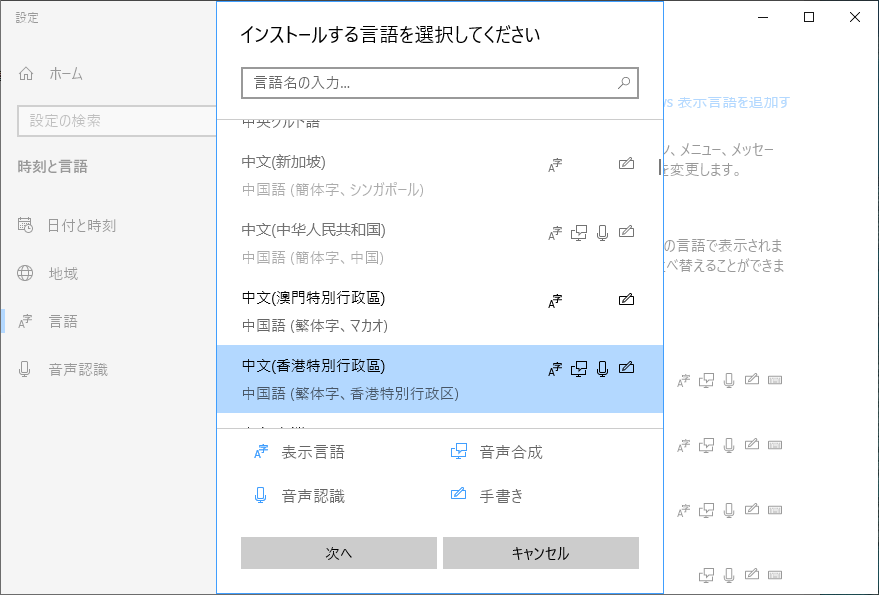Click the 表示言語 legend icon in the dialog
The width and height of the screenshot is (879, 595).
(x=260, y=451)
